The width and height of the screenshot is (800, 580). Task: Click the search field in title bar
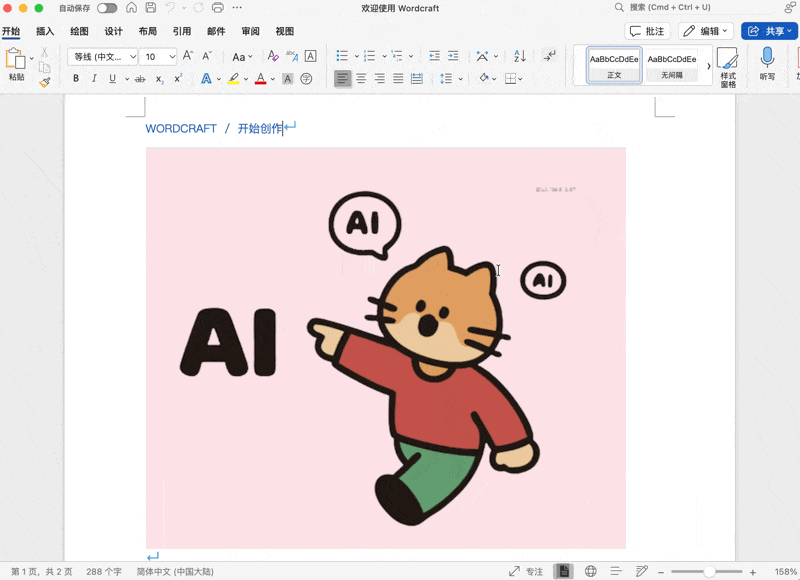point(695,8)
